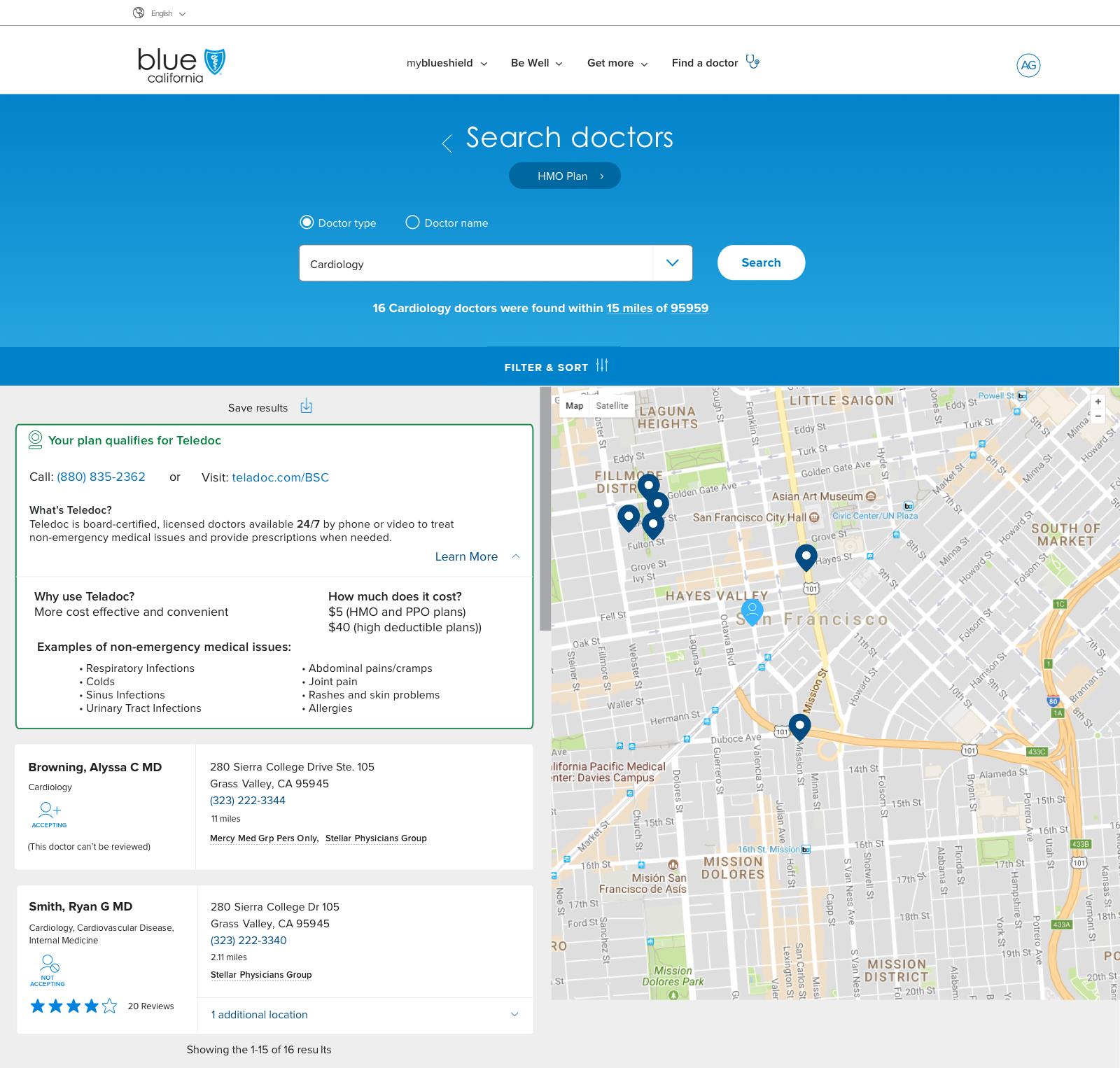Expand 1 additional location for Smith

[365, 1015]
